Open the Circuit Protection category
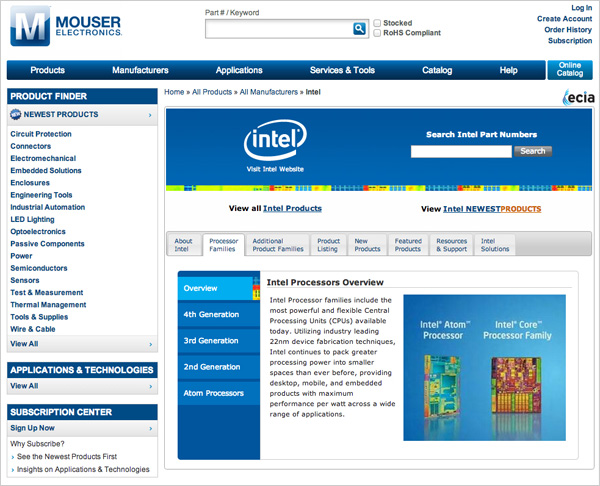The image size is (600, 486). coord(41,134)
